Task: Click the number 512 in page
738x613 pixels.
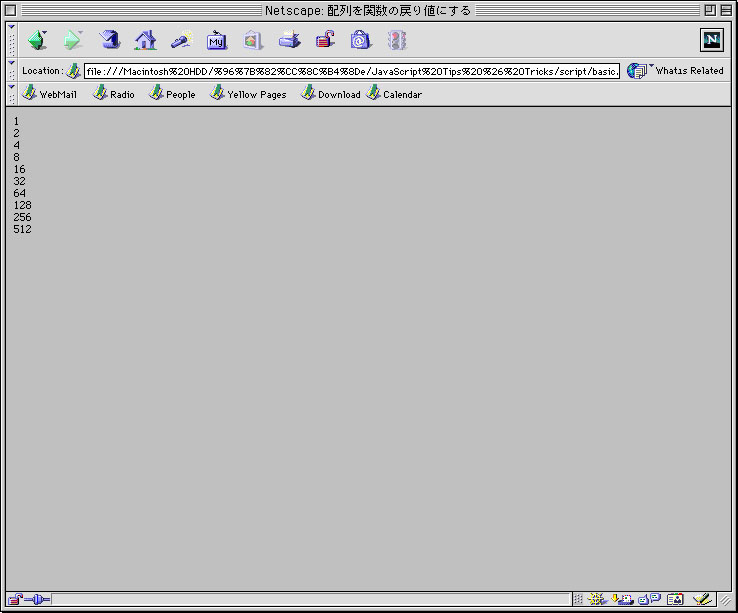Action: pos(22,229)
